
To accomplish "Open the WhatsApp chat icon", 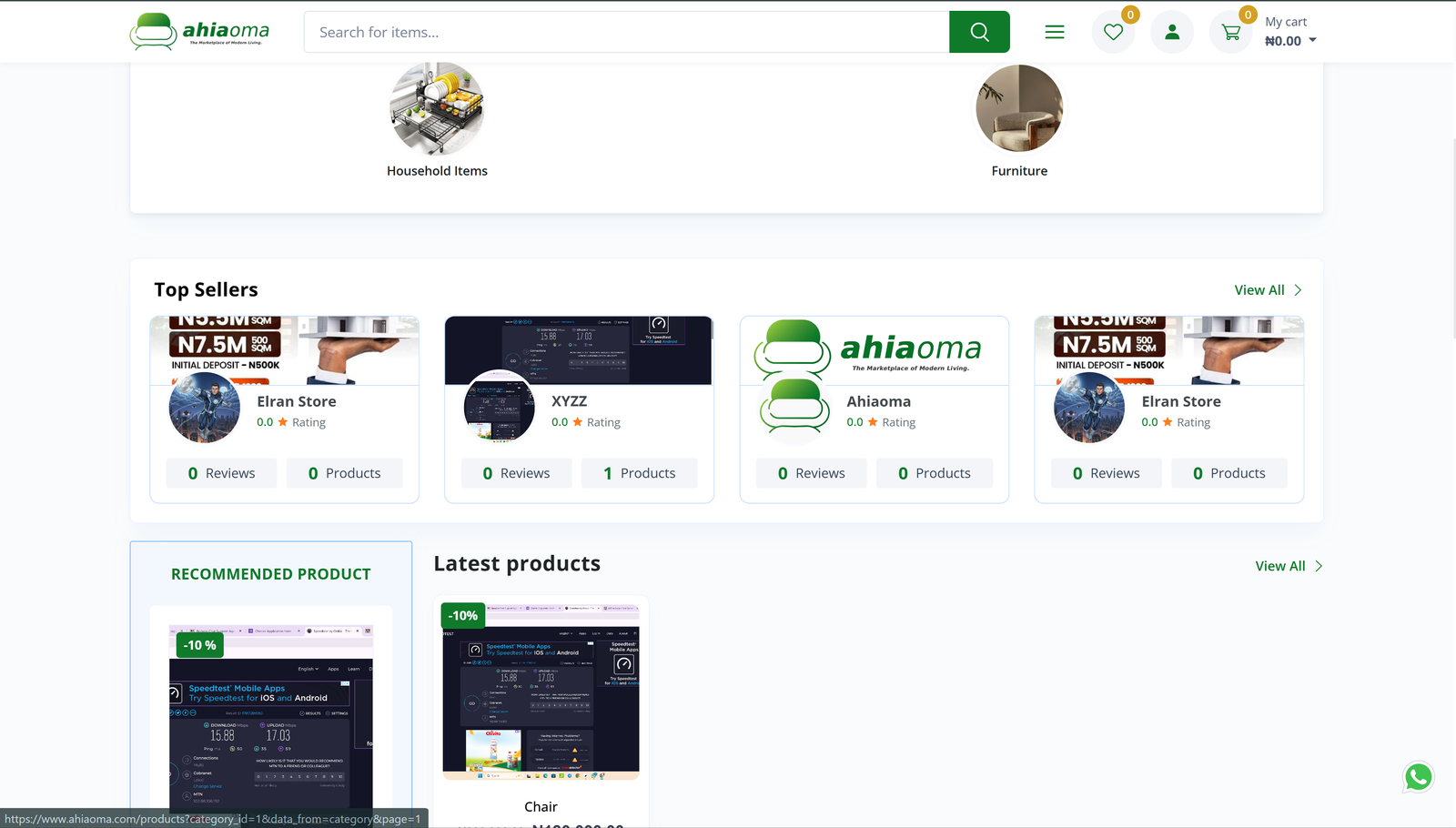I will 1419,777.
